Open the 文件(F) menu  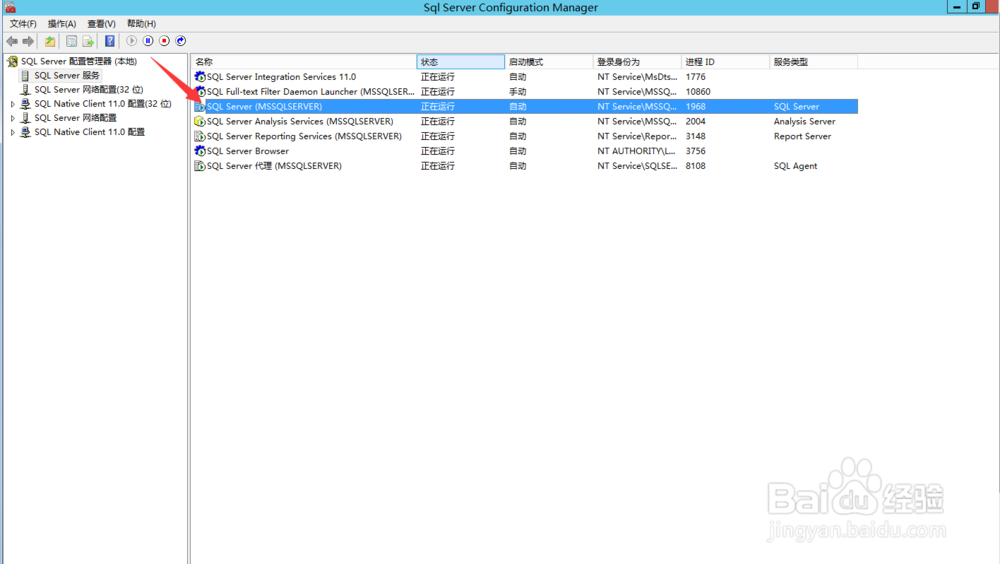point(23,24)
